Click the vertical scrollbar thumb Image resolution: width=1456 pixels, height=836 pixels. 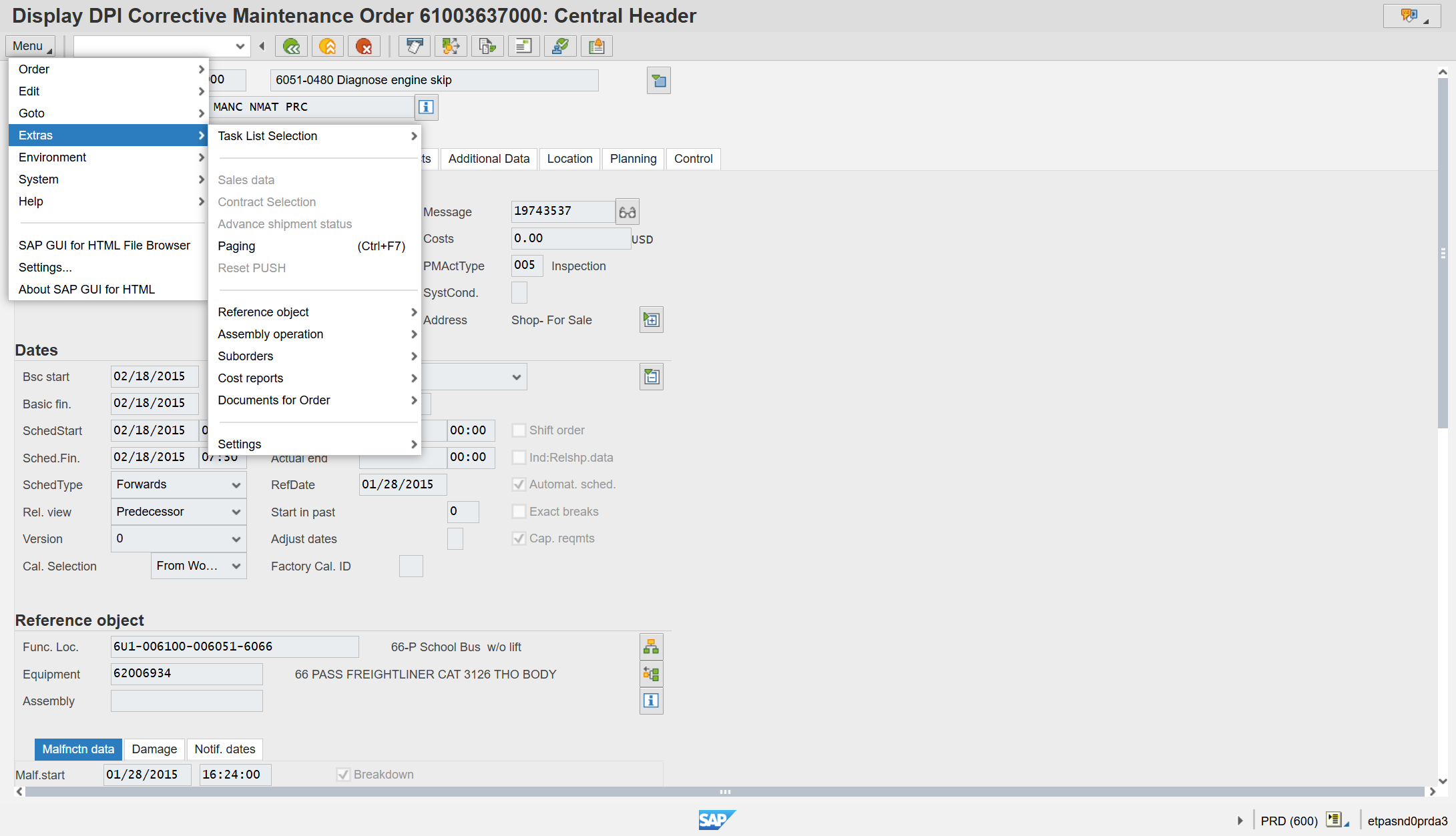1443,254
